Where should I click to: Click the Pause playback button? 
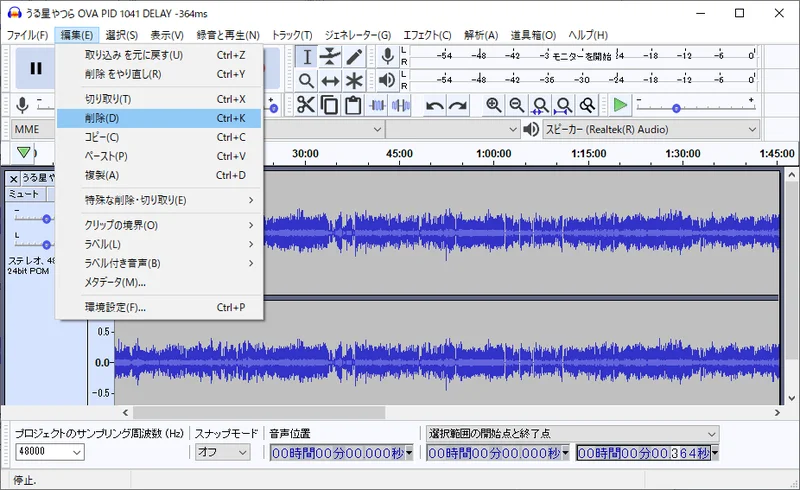point(35,68)
